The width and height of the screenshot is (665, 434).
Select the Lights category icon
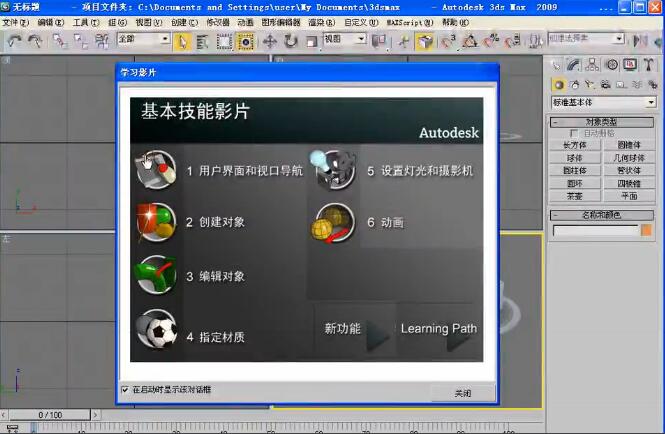[x=590, y=85]
